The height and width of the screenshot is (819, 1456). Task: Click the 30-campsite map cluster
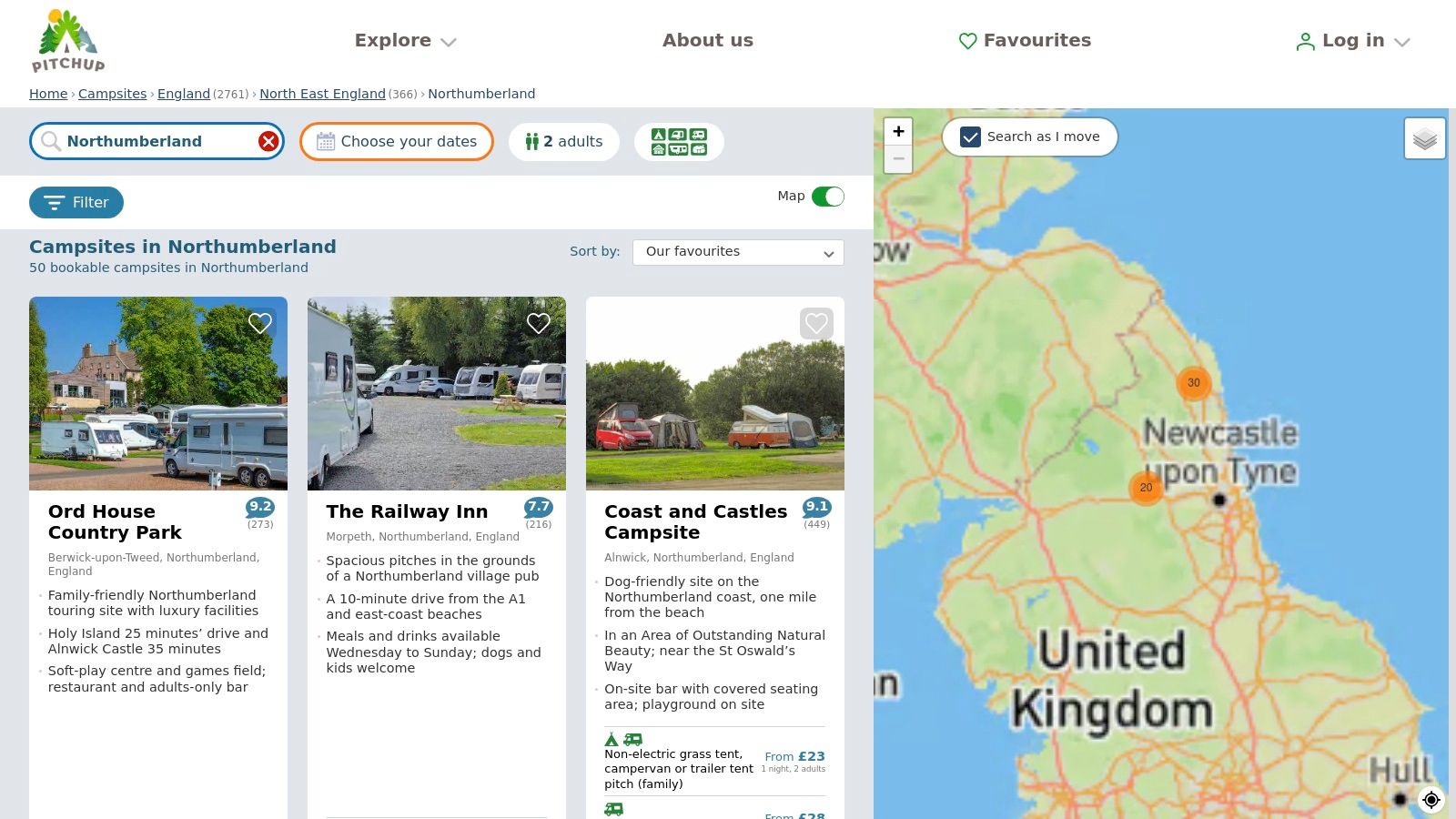tap(1193, 383)
